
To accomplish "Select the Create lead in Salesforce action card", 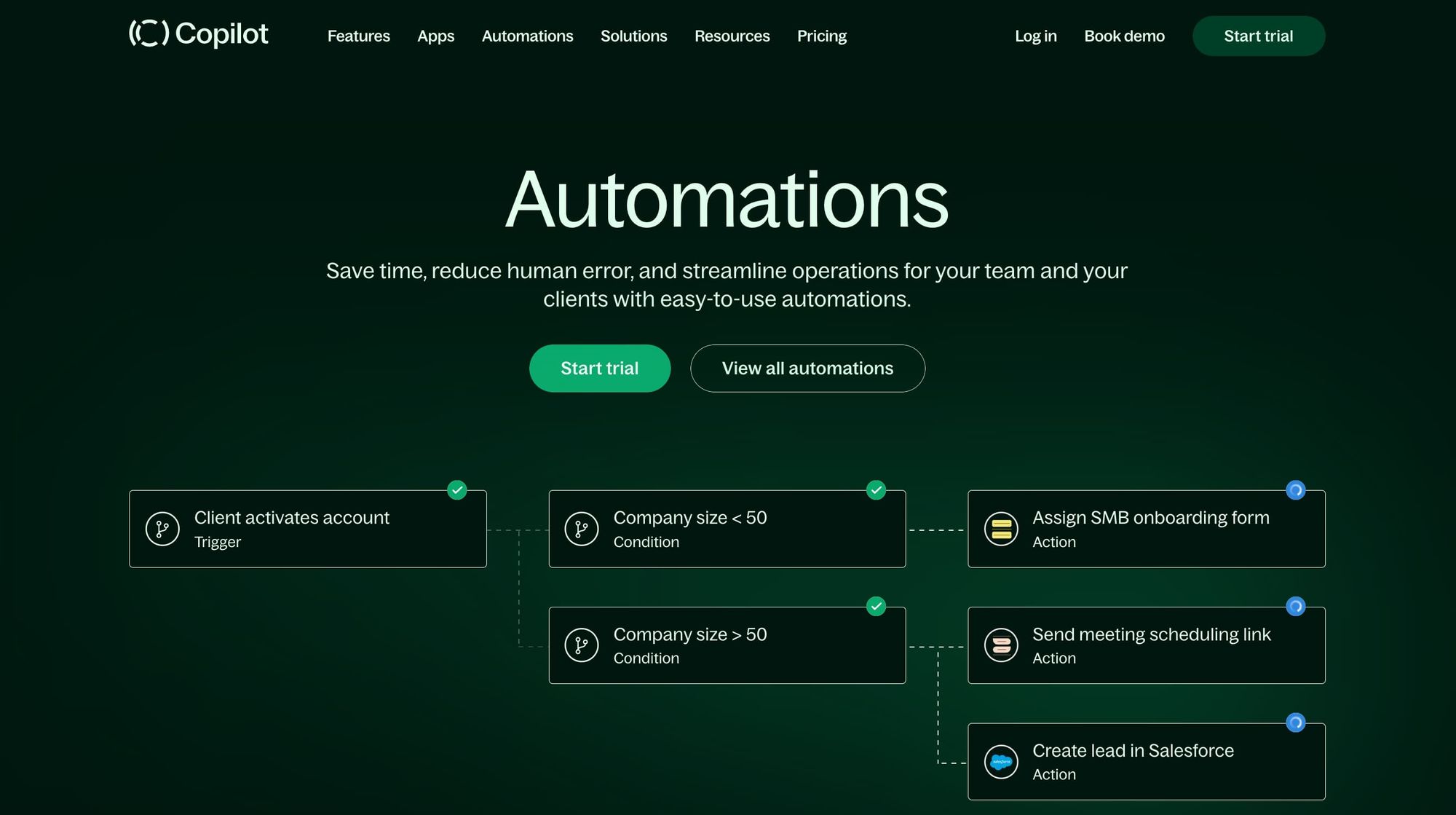I will pyautogui.click(x=1146, y=762).
